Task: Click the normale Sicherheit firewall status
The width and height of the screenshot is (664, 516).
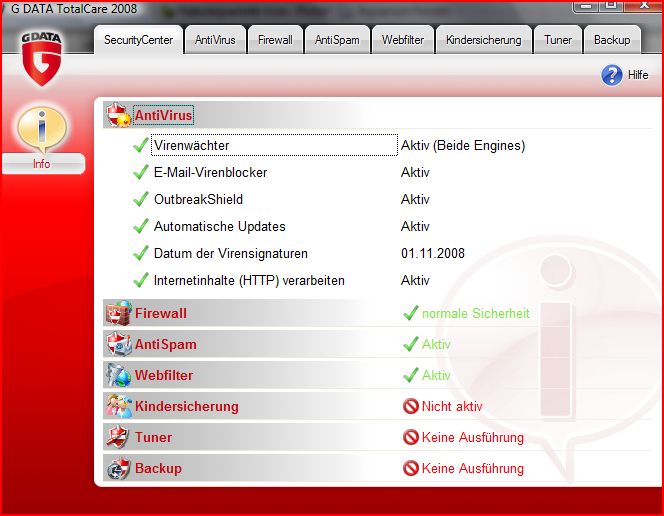Action: [x=476, y=313]
